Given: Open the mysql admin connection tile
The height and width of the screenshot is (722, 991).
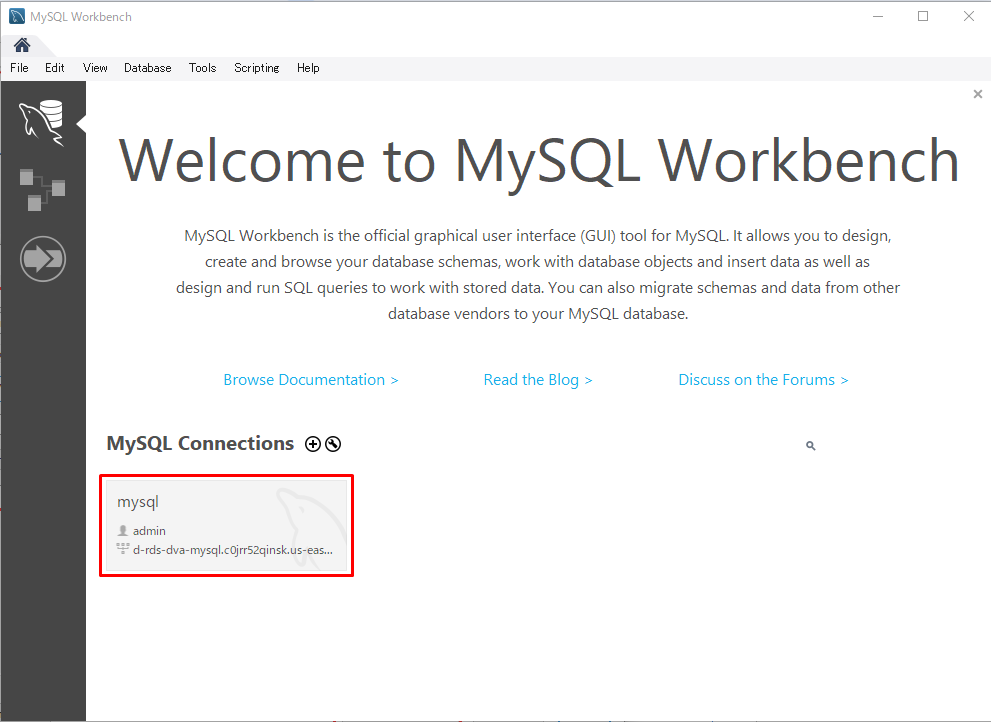Looking at the screenshot, I should pos(226,525).
